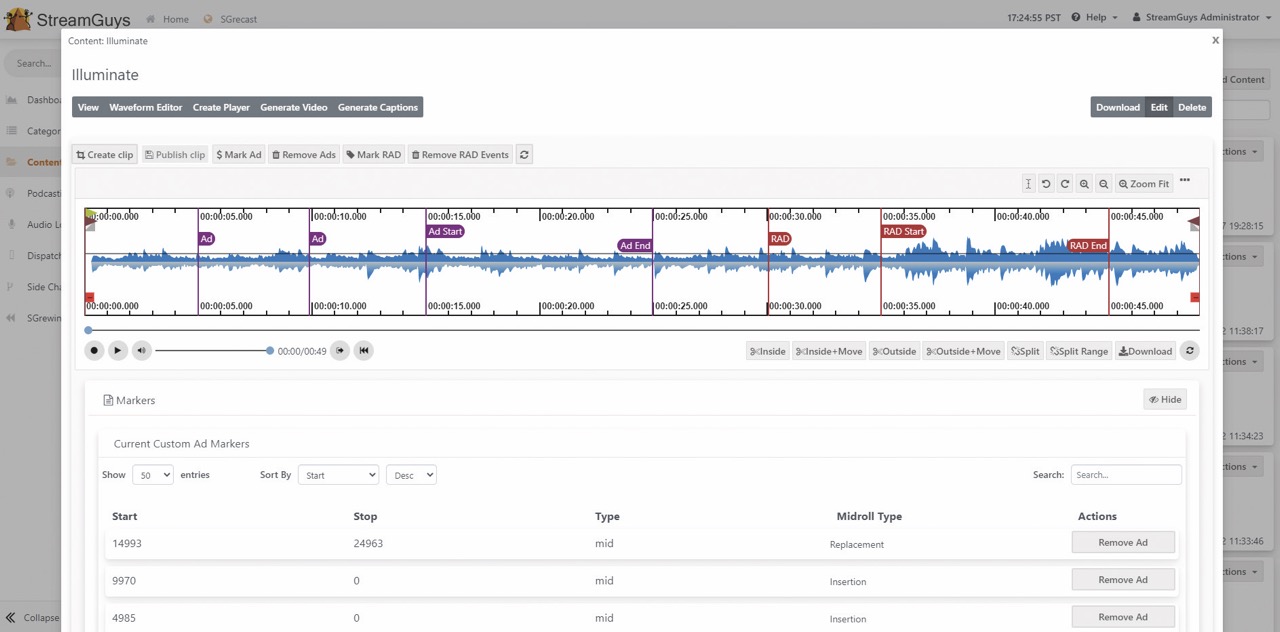Hide the Markers panel
This screenshot has width=1280, height=632.
point(1165,400)
